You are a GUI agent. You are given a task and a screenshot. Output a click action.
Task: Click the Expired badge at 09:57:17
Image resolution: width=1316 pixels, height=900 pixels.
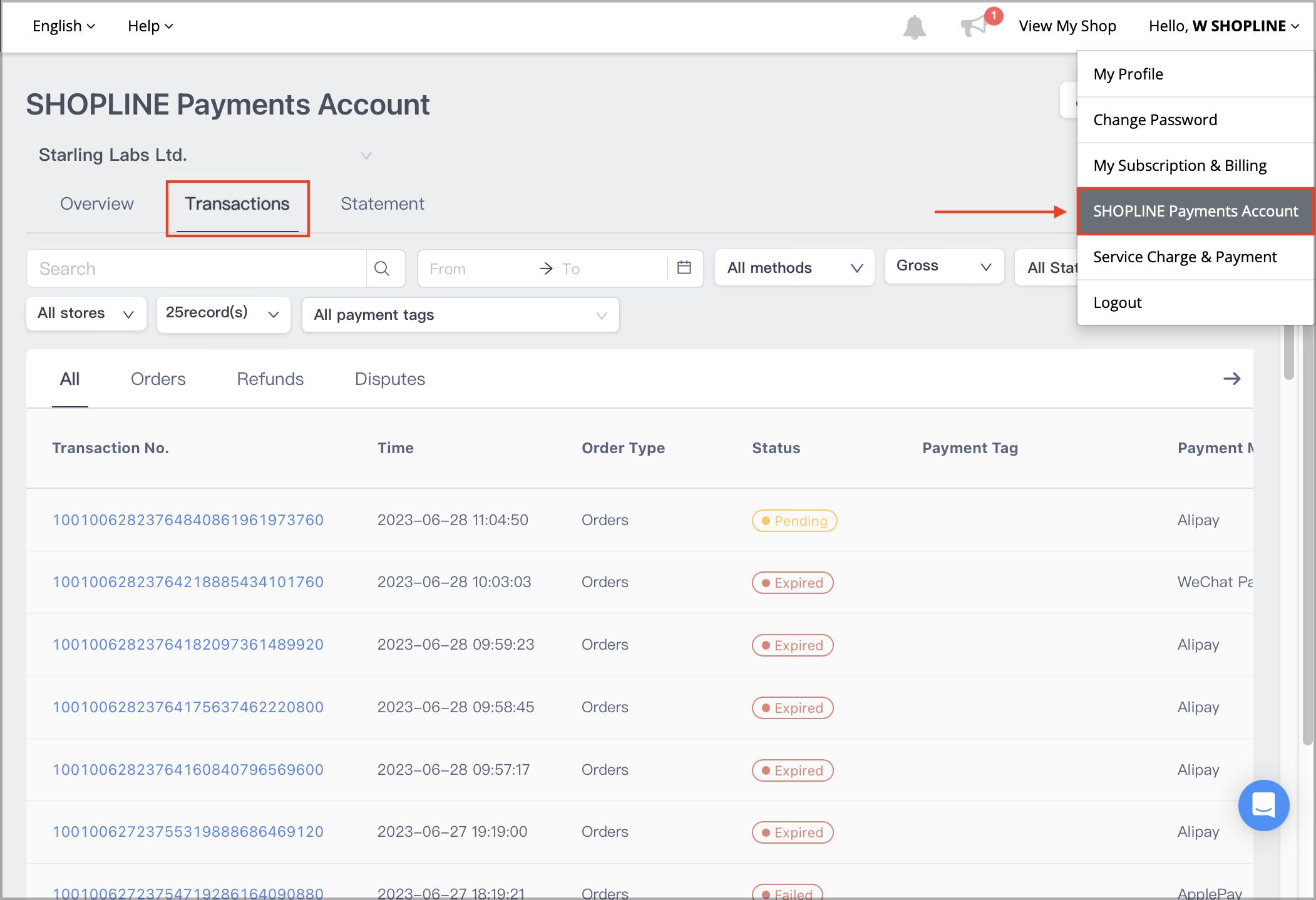point(793,770)
